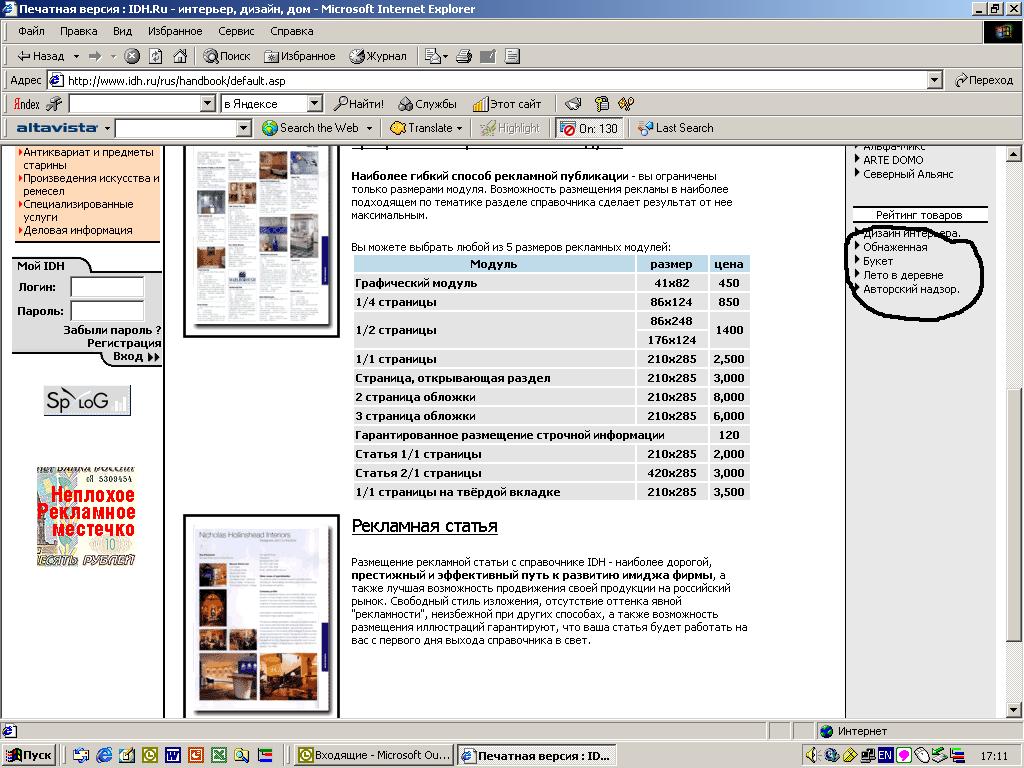The width and height of the screenshot is (1024, 768).
Task: Click the Stop loading icon
Action: pyautogui.click(x=132, y=56)
